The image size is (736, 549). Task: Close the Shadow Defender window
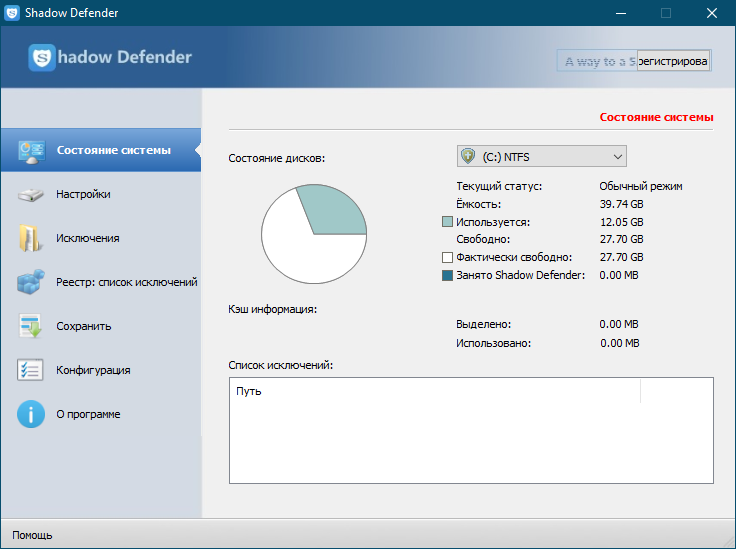[x=712, y=13]
